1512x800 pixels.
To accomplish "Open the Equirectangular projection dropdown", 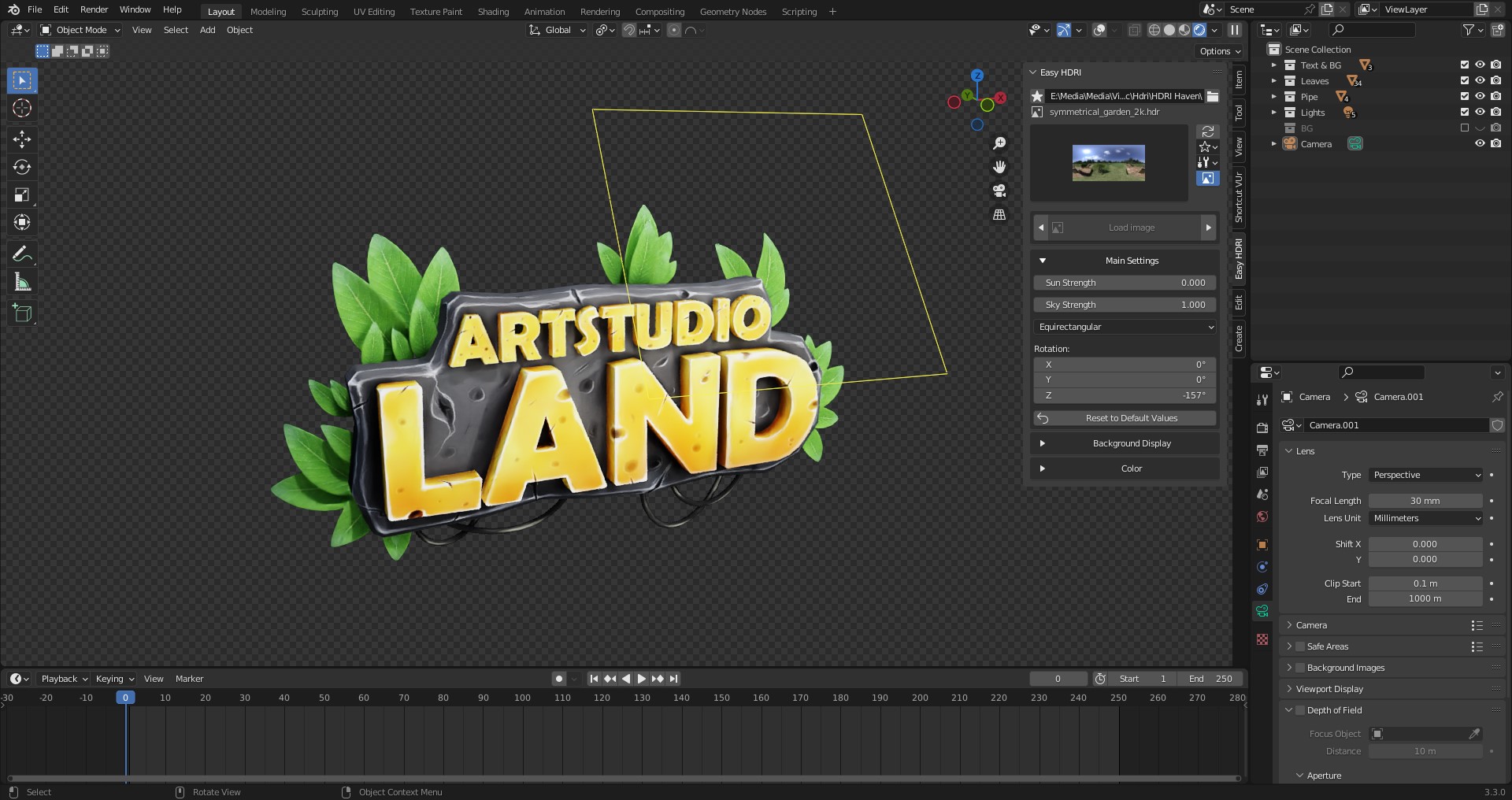I will coord(1125,327).
